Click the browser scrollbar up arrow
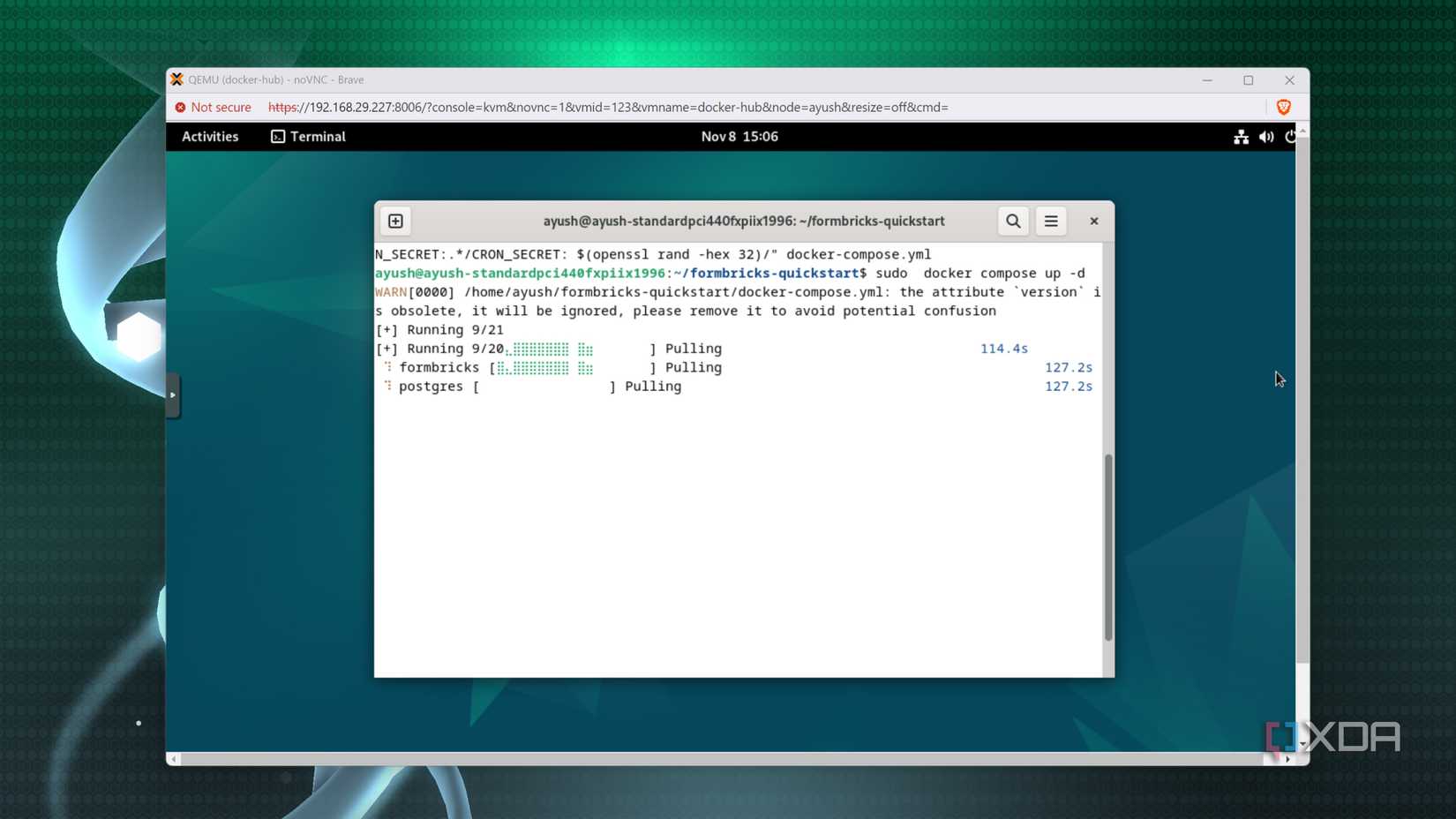Viewport: 1456px width, 819px height. click(1302, 130)
